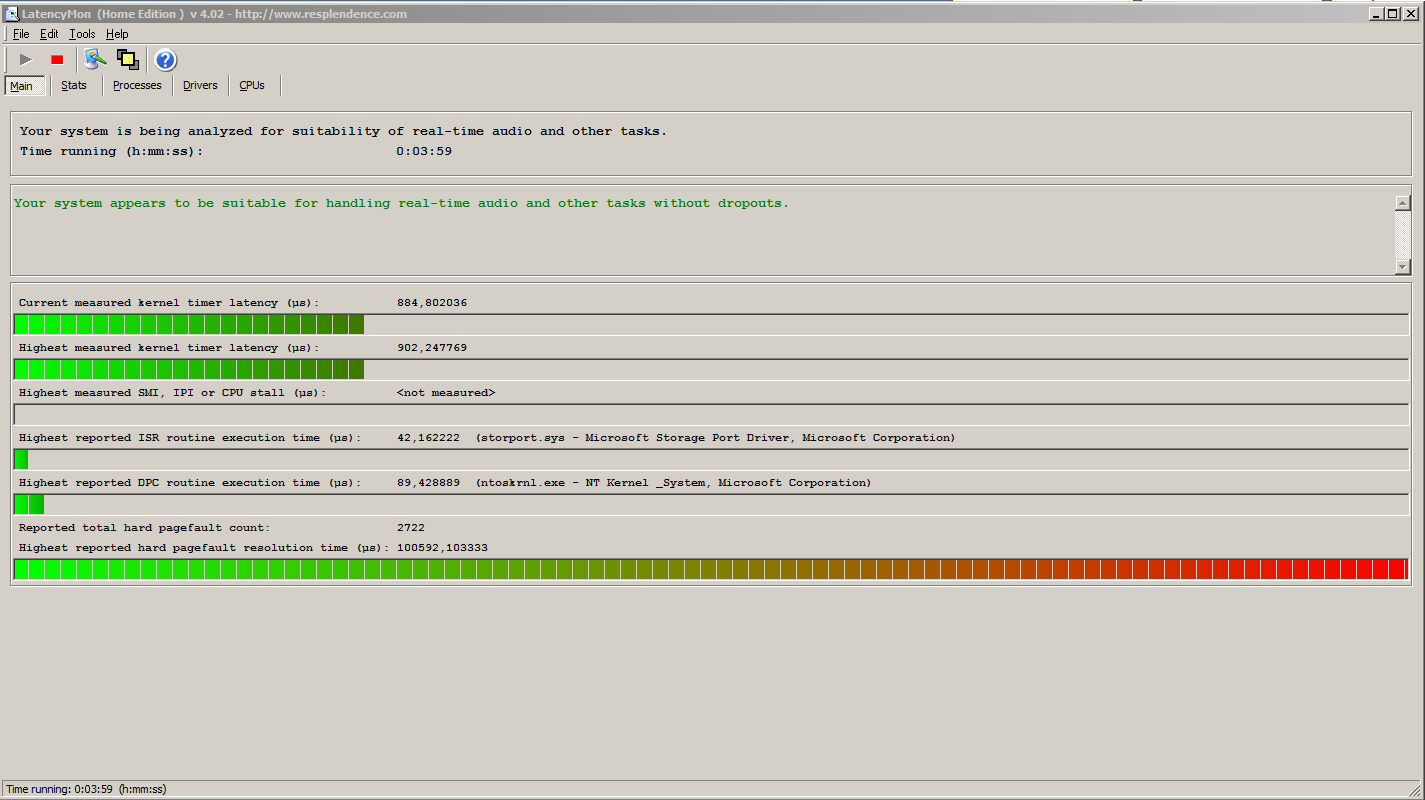Viewport: 1425px width, 800px height.
Task: Click the <not measured> value
Action: point(446,393)
